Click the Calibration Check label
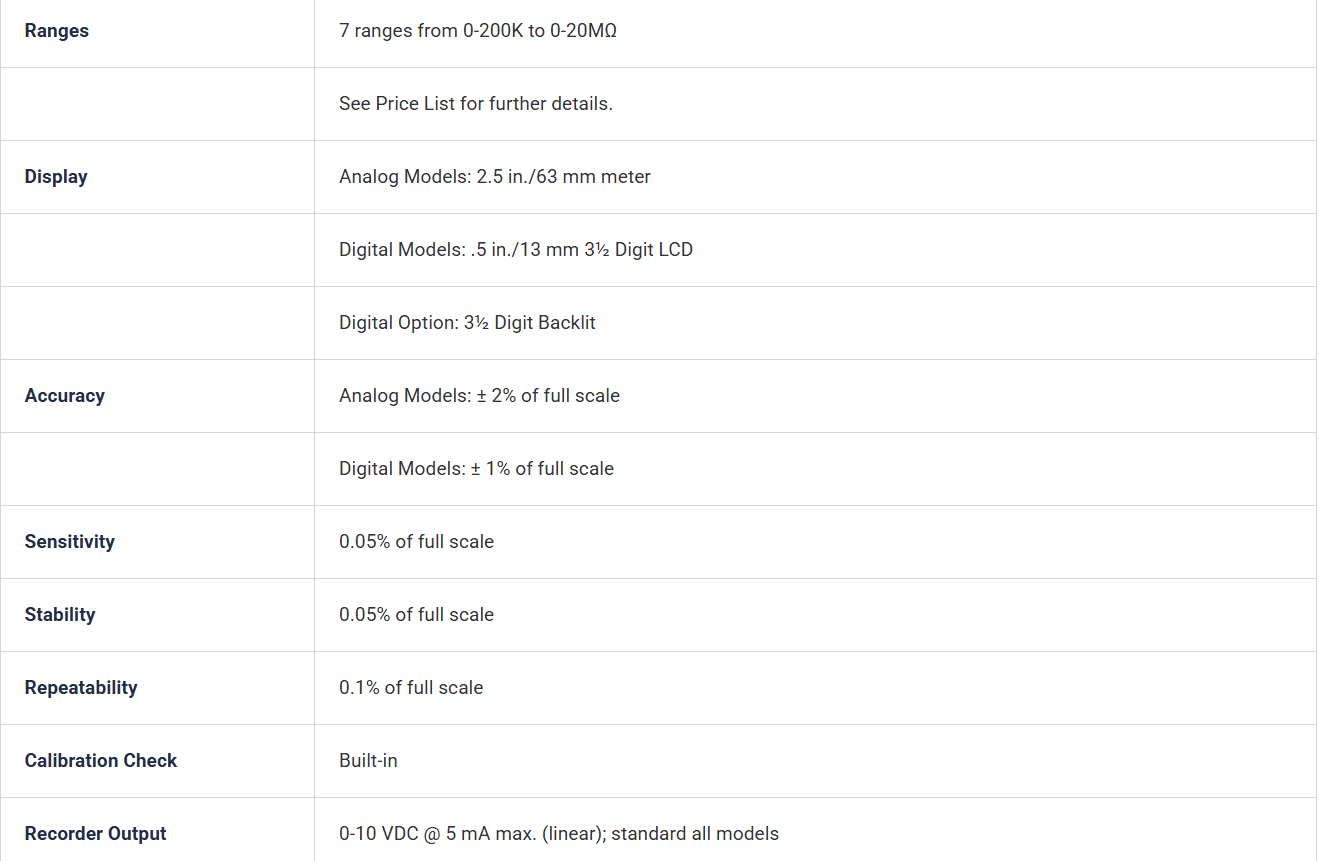 pyautogui.click(x=100, y=761)
